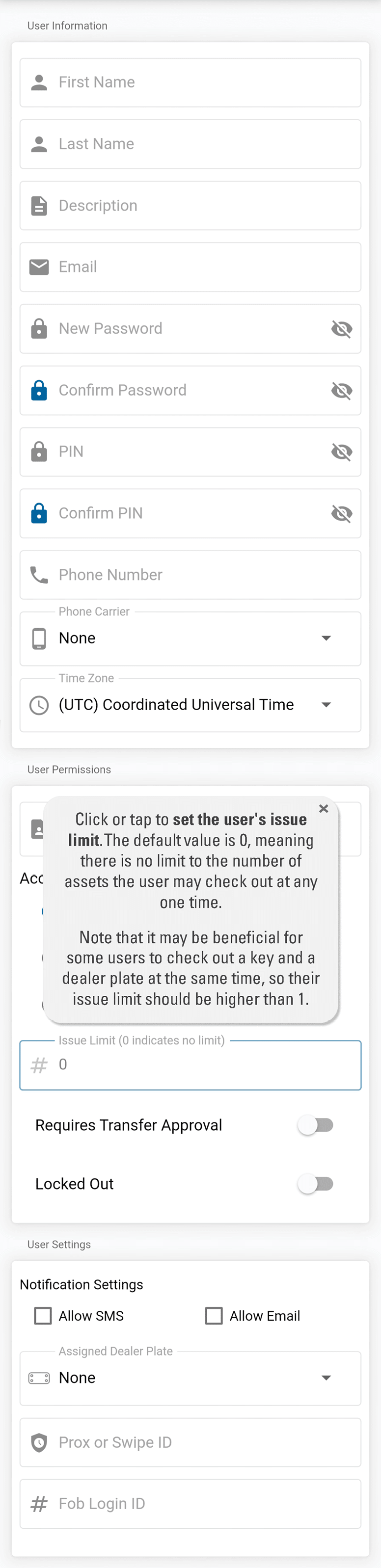Click the hash icon beside Fob Login ID
The width and height of the screenshot is (381, 1568).
point(39,1504)
